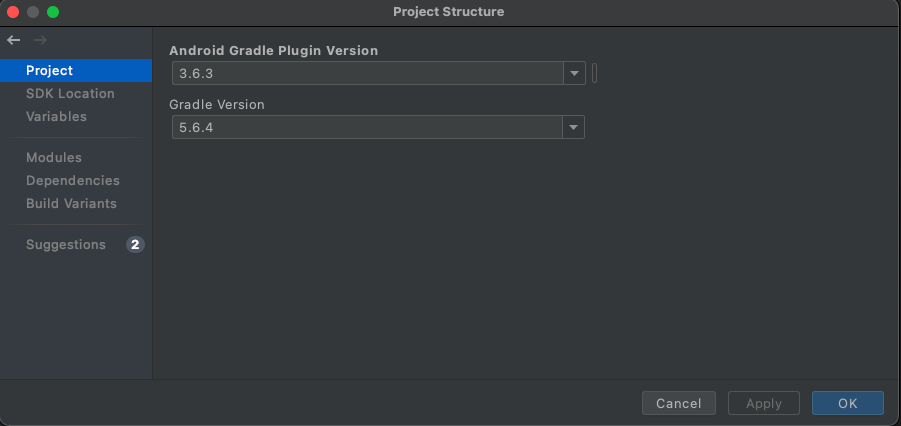Screen dimensions: 901x426
Task: Click the Suggestions count badge showing 2
Action: coord(135,245)
